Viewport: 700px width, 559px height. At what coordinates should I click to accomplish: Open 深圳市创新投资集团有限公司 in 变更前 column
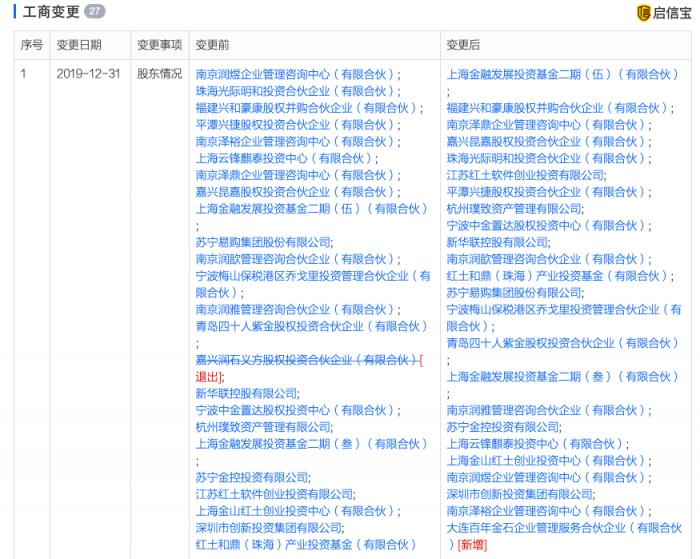(268, 528)
